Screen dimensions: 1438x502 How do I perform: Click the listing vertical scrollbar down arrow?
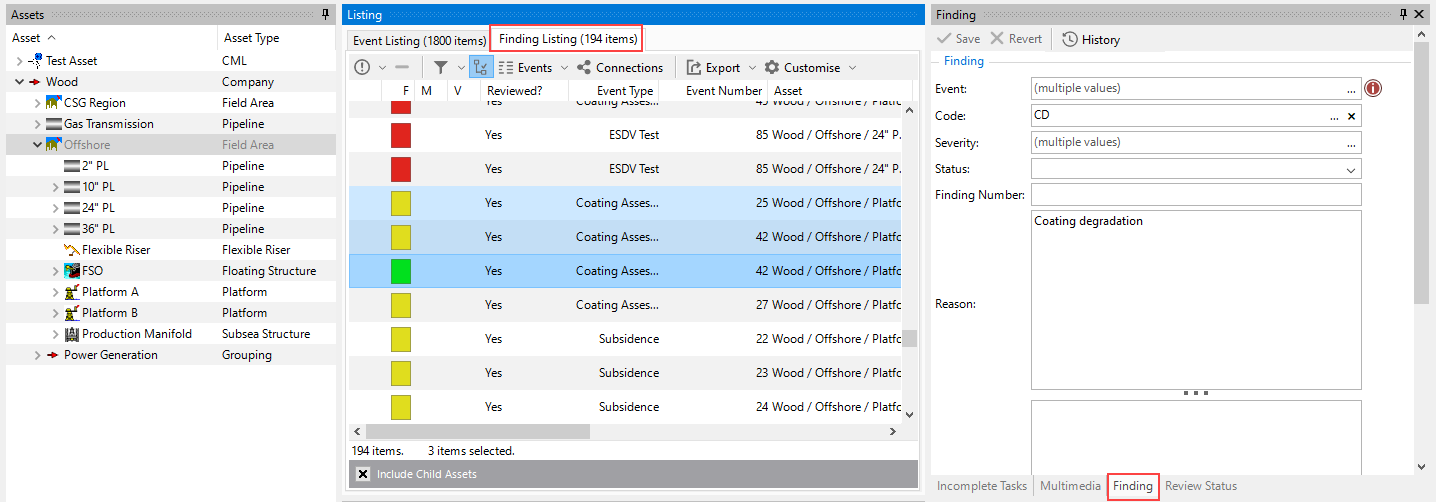(x=909, y=413)
